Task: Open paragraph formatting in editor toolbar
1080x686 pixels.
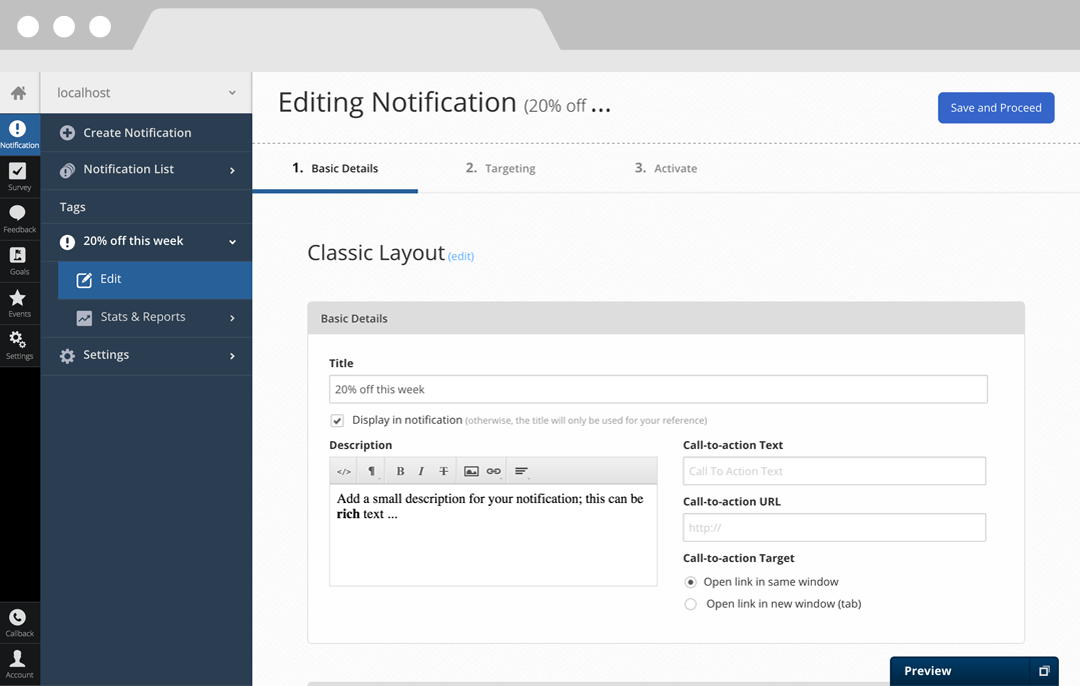Action: (371, 471)
